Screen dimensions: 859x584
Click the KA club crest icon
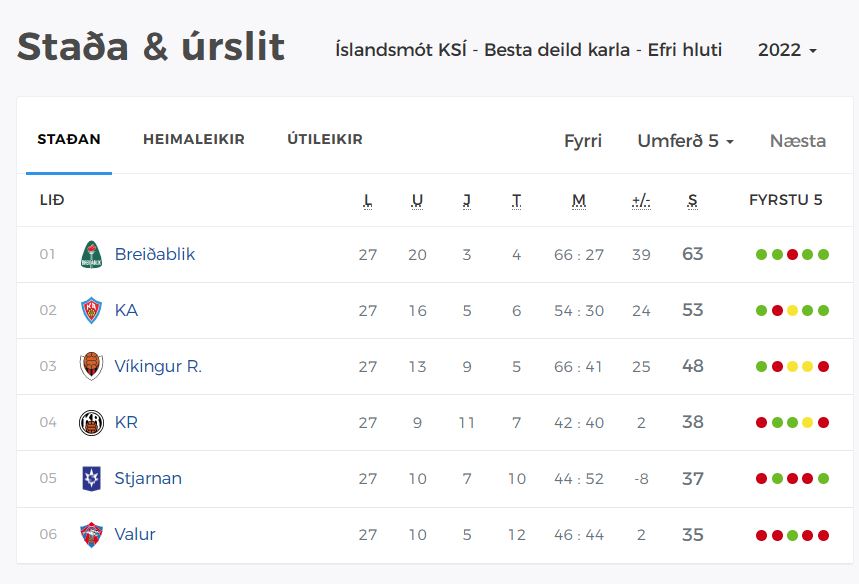point(91,311)
